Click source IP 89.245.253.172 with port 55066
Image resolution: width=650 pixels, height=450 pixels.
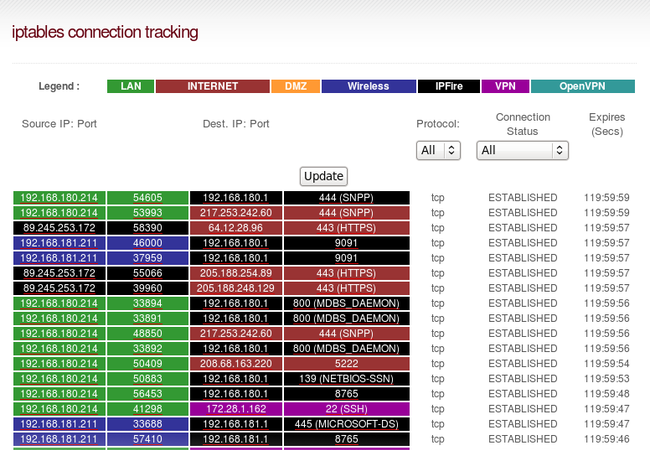click(x=59, y=273)
